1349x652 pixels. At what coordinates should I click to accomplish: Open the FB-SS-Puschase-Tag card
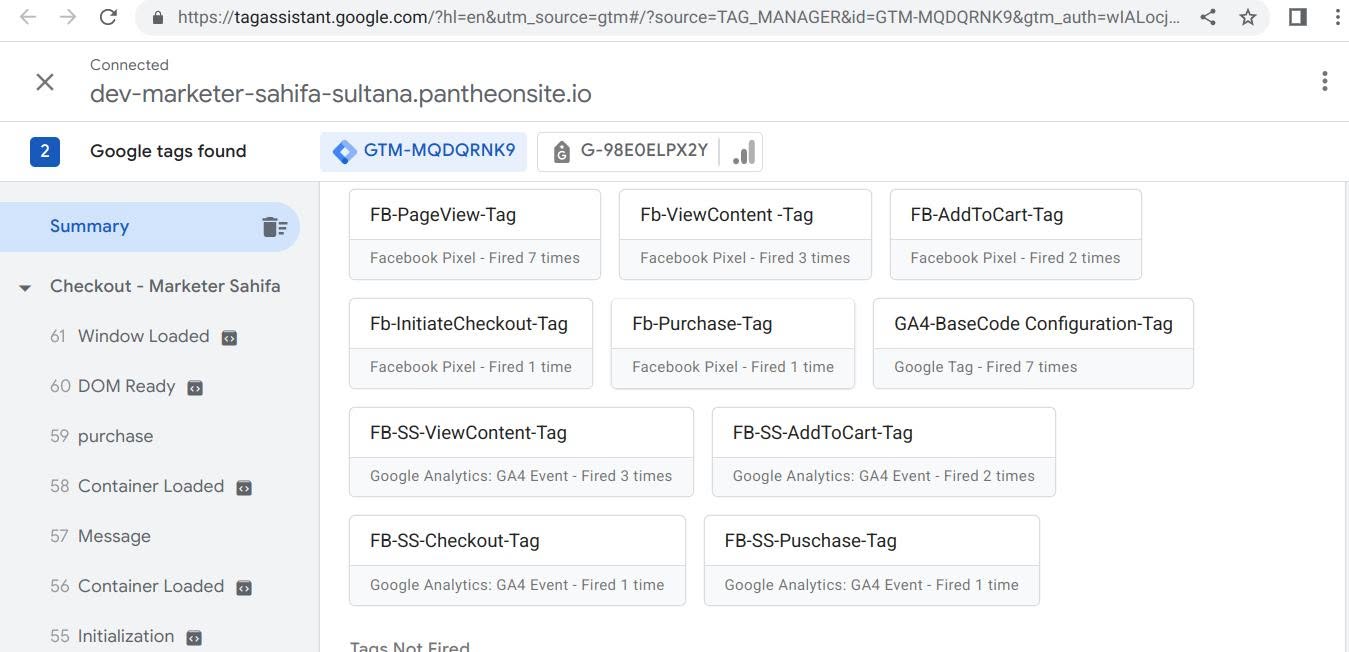[x=872, y=560]
